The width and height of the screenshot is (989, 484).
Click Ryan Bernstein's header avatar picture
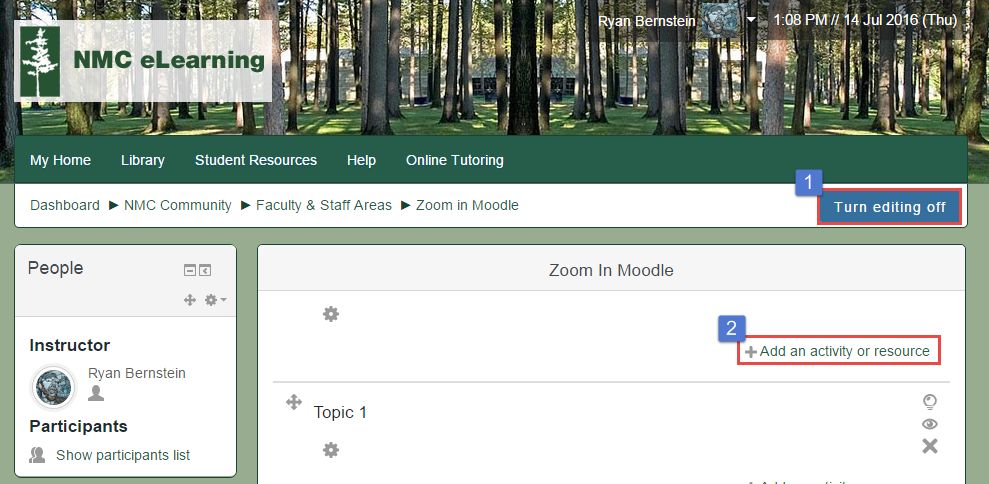(x=720, y=20)
